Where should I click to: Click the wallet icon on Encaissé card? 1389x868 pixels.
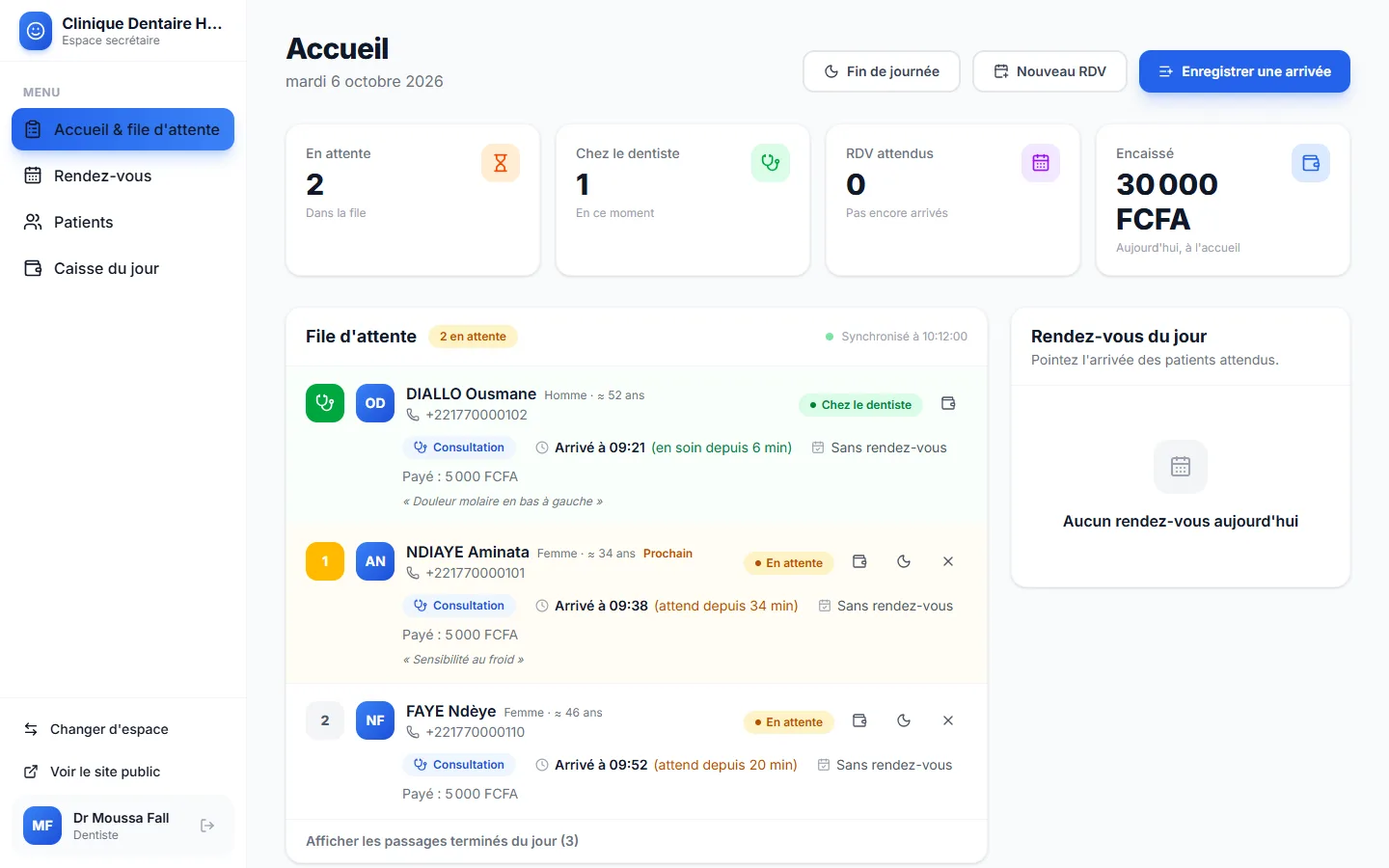point(1311,163)
